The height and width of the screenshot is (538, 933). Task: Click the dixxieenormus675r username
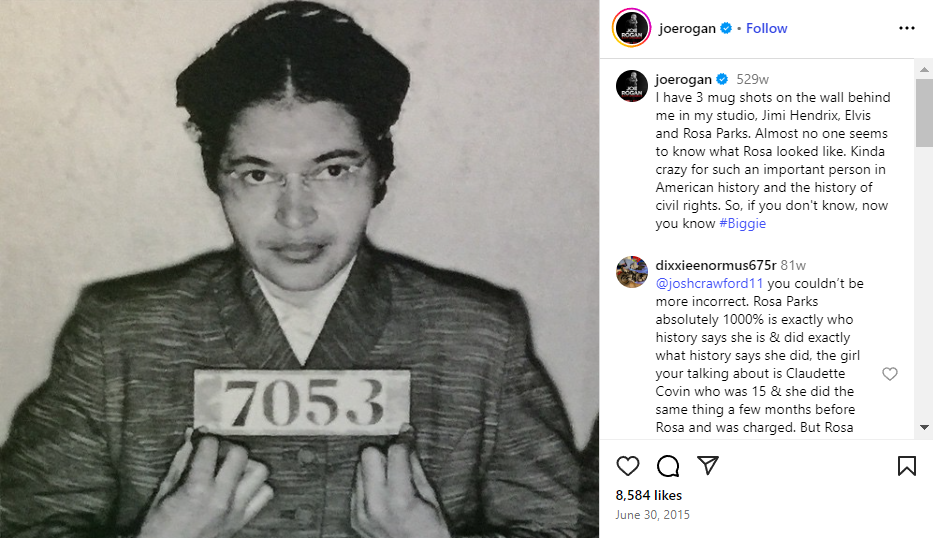click(x=716, y=265)
